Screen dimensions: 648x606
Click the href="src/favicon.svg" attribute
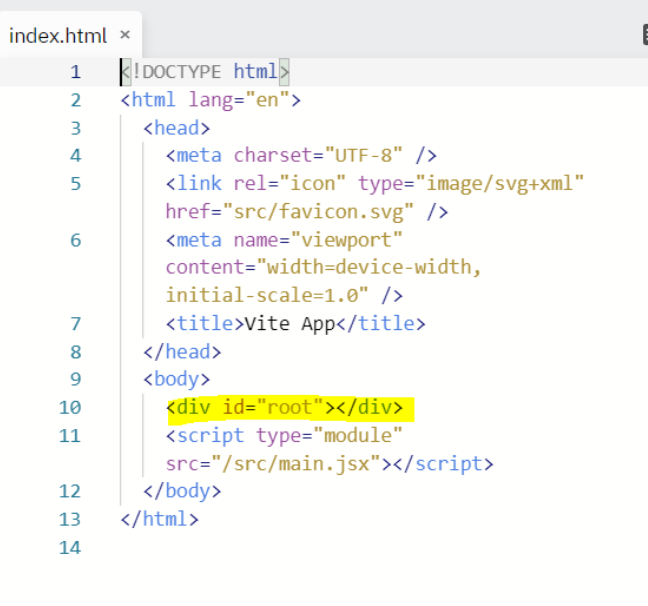pyautogui.click(x=289, y=212)
